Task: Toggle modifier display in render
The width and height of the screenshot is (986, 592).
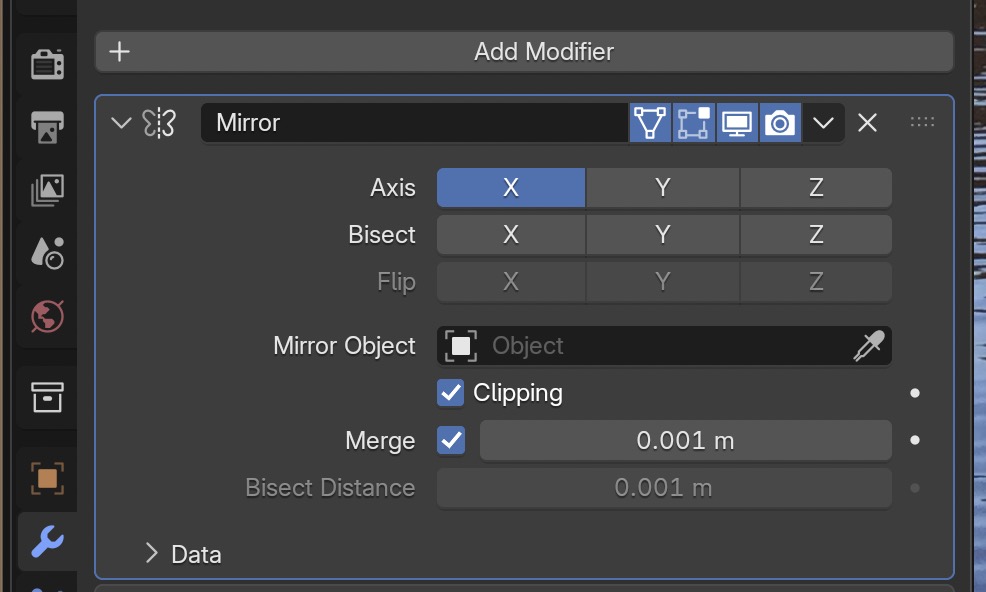Action: coord(780,123)
